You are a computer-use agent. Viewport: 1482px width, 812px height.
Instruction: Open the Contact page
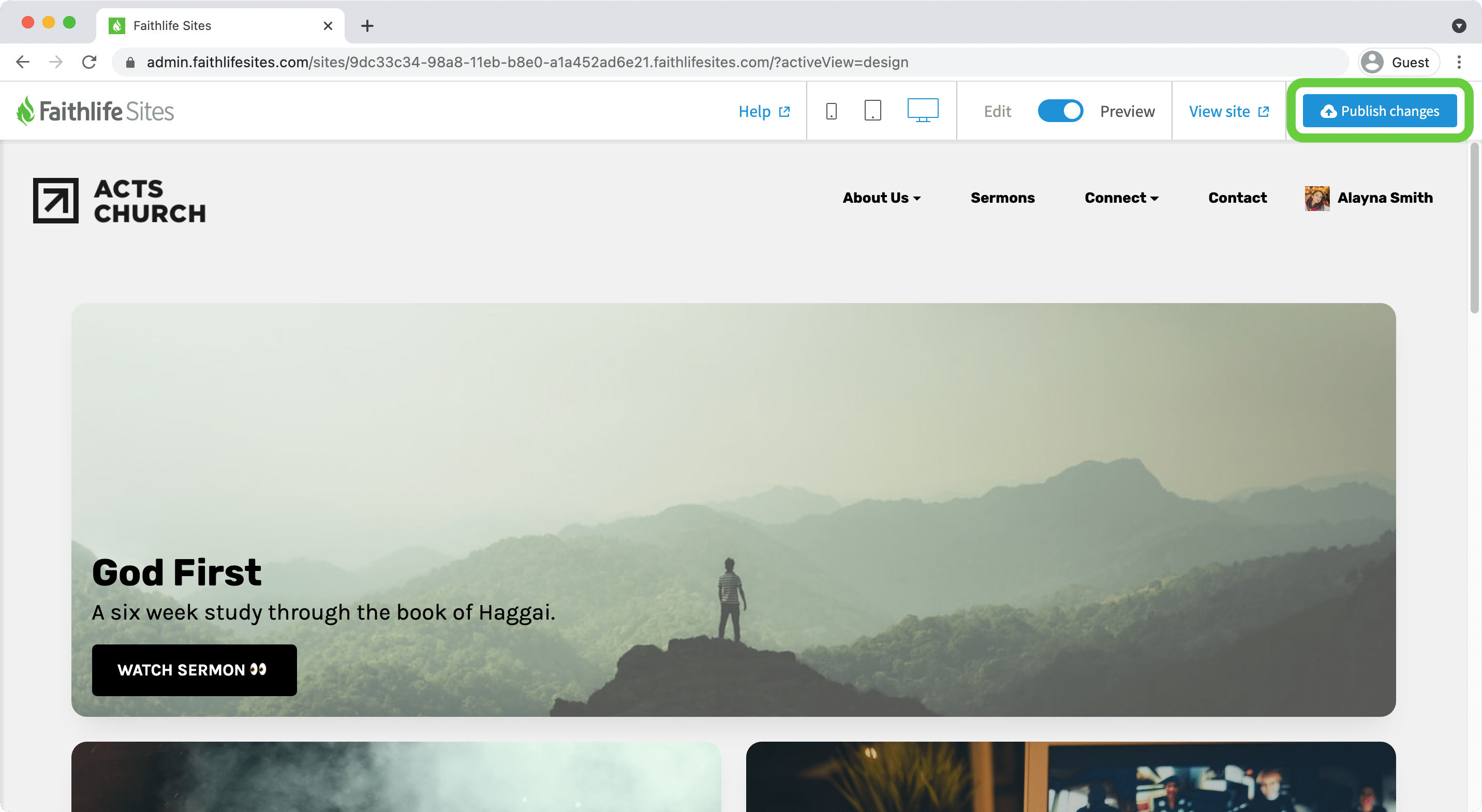pos(1237,198)
